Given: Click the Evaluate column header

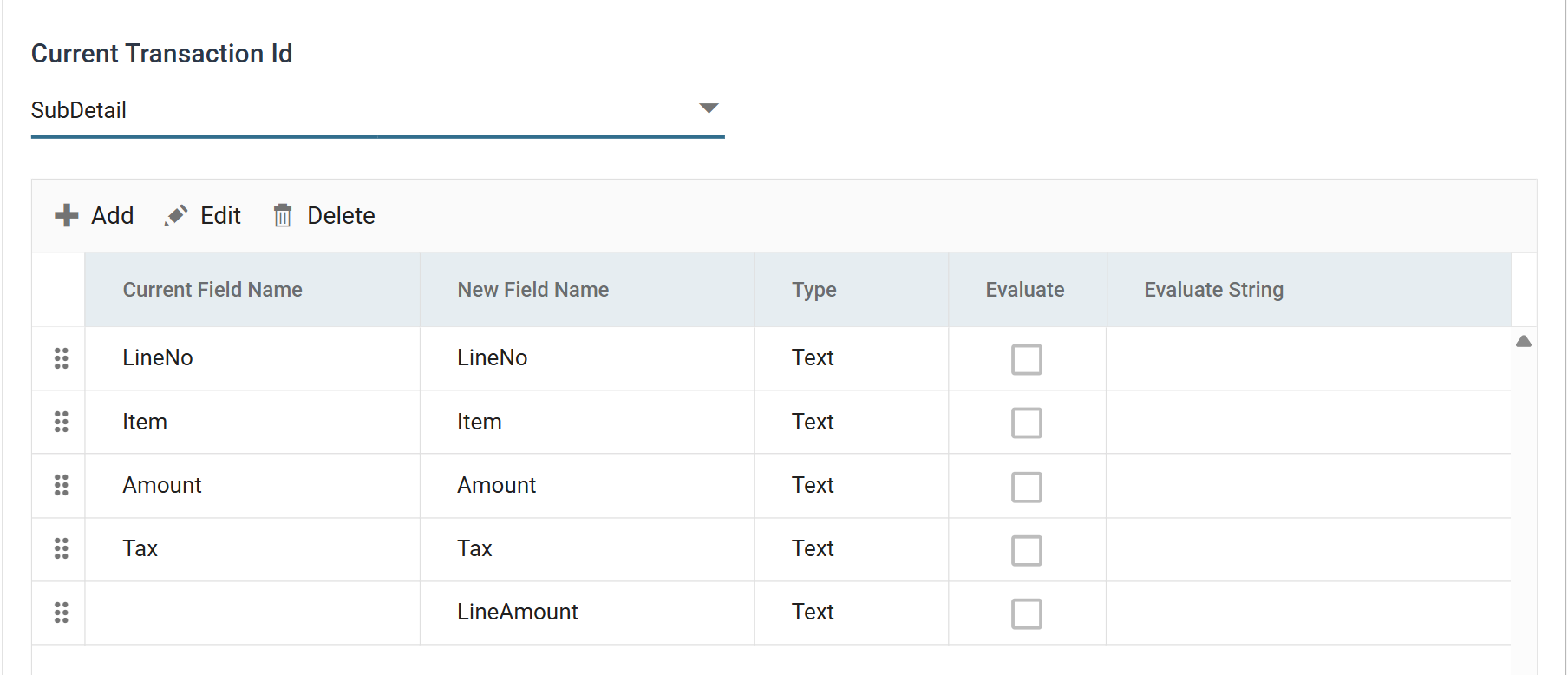Looking at the screenshot, I should 1027,290.
